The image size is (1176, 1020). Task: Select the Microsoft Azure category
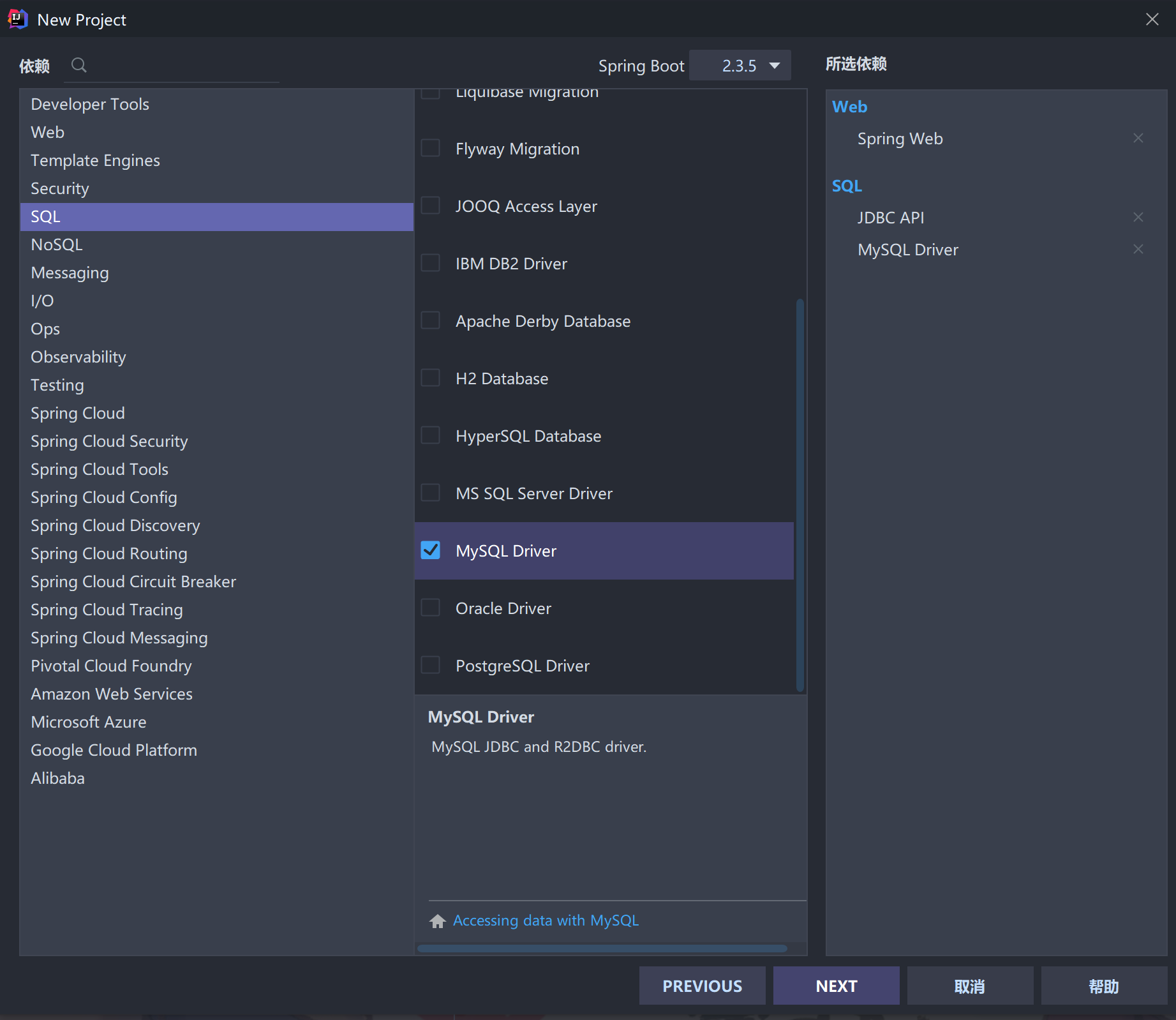(217, 722)
